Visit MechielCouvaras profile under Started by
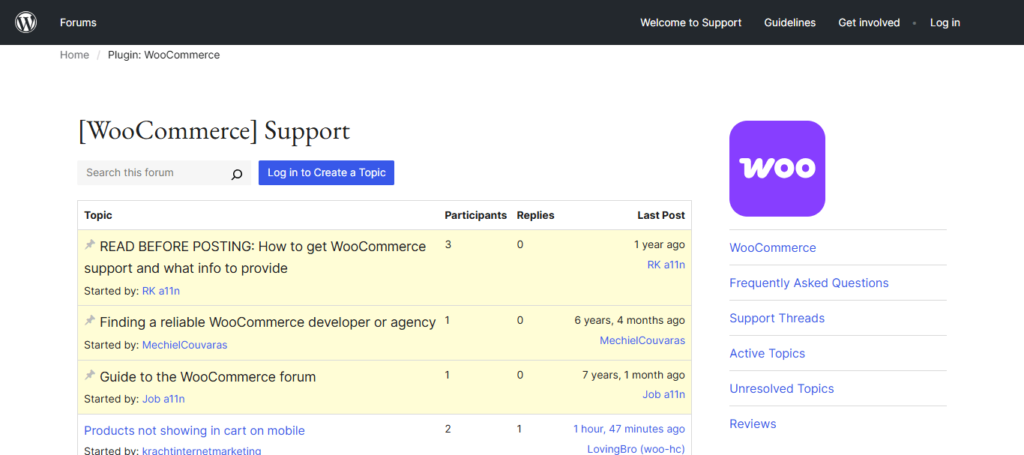The height and width of the screenshot is (455, 1024). tap(185, 345)
